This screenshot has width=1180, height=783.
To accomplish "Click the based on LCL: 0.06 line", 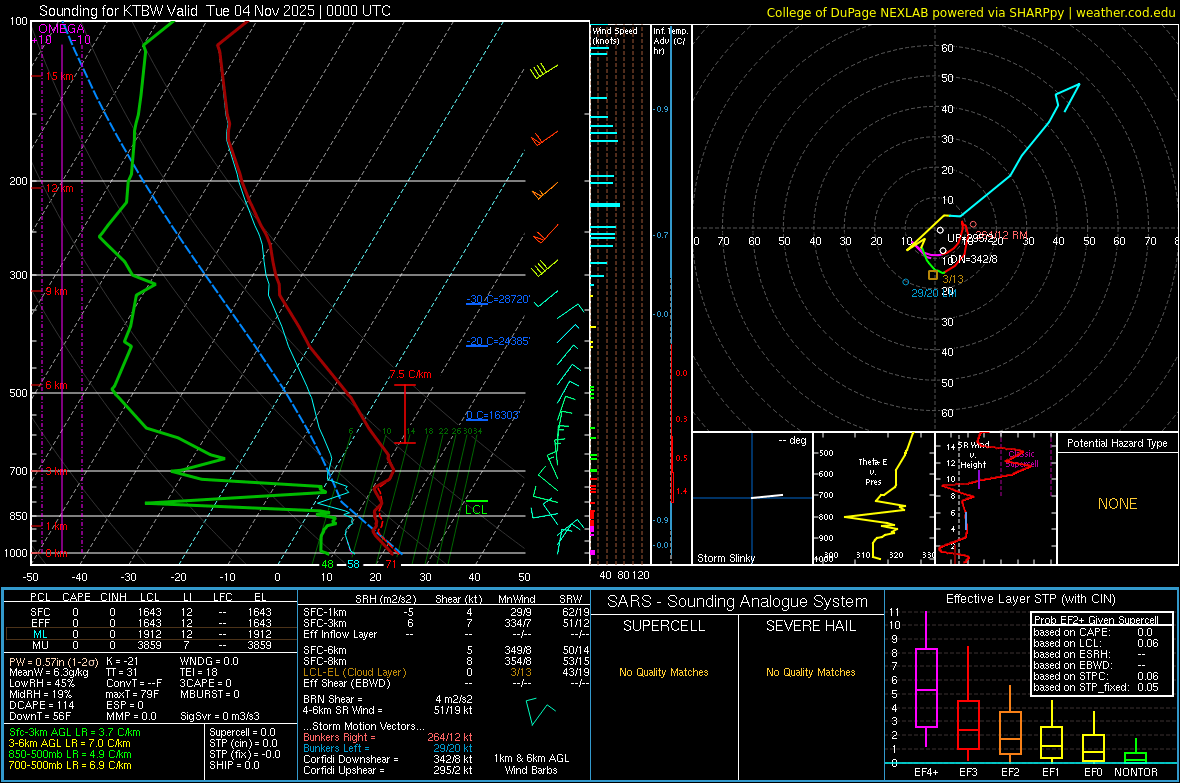I will click(1096, 643).
